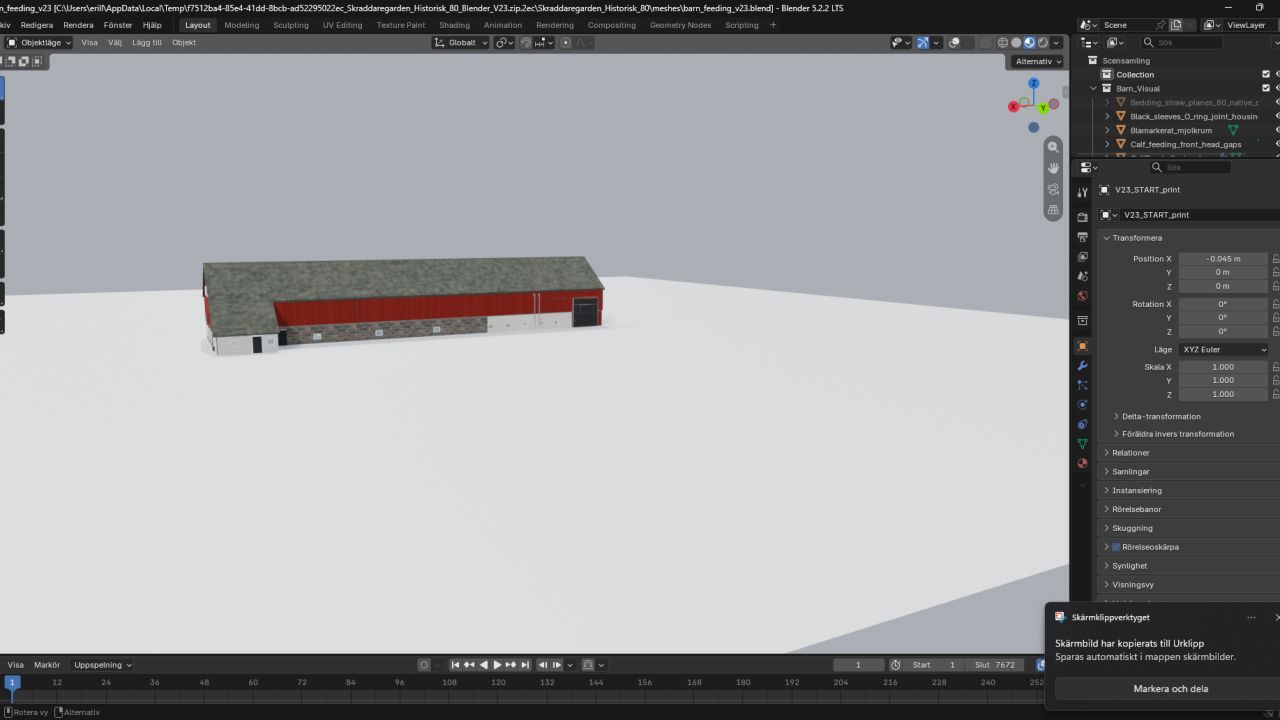The image size is (1280, 720).
Task: Toggle viewport gizmo display button
Action: point(923,43)
